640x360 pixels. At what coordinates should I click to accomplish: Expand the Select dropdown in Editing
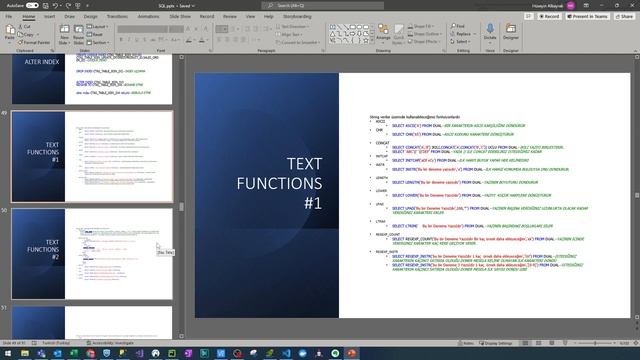tap(460, 42)
